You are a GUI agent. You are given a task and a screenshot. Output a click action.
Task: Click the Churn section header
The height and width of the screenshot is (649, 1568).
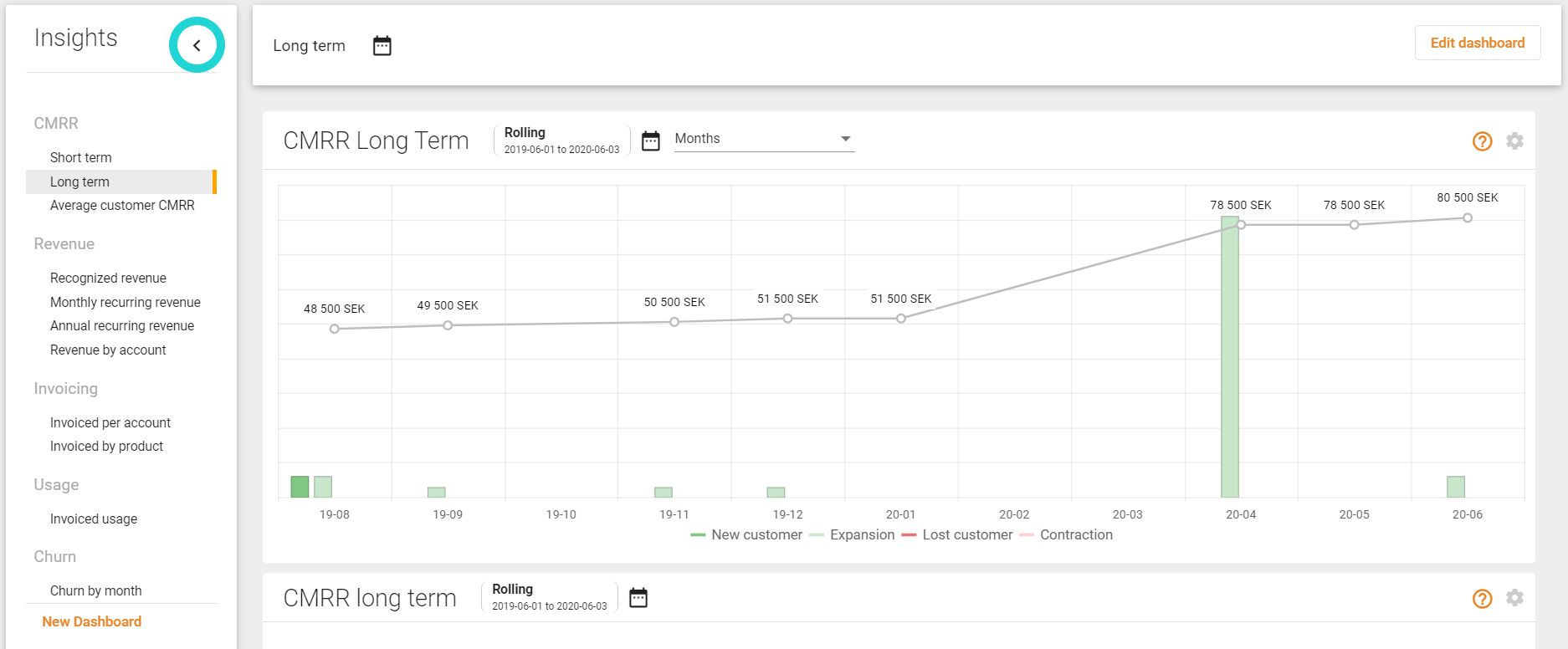click(55, 557)
